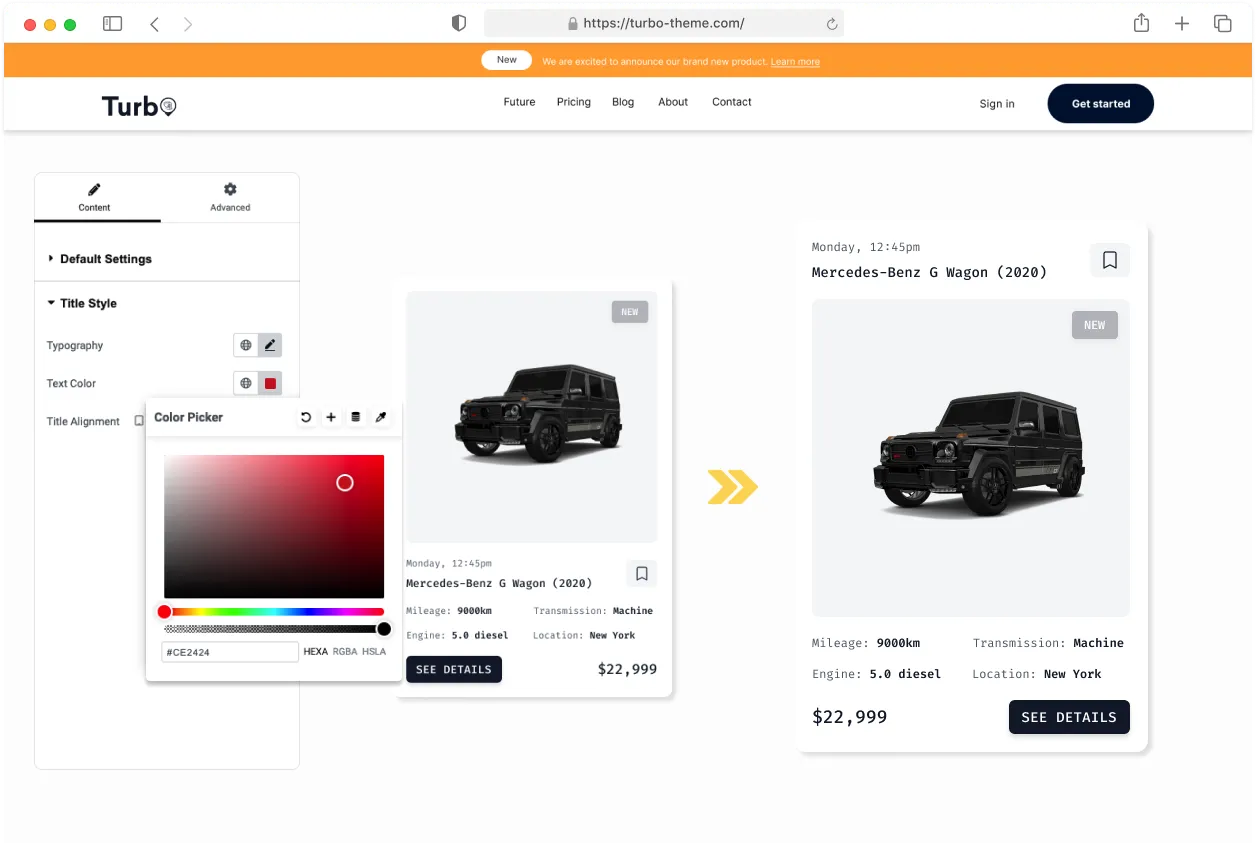
Task: Add color with the plus icon in Color Picker
Action: [331, 417]
